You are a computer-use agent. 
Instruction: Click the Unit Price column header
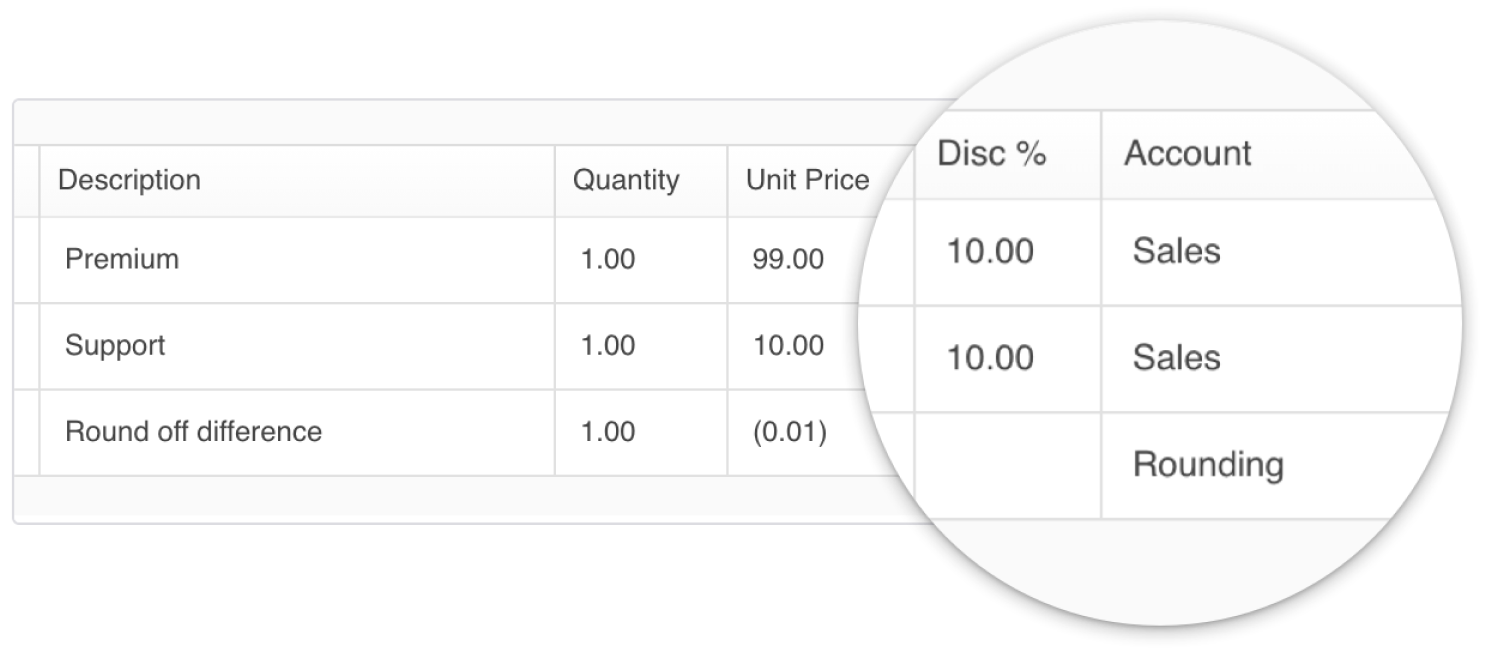[807, 180]
